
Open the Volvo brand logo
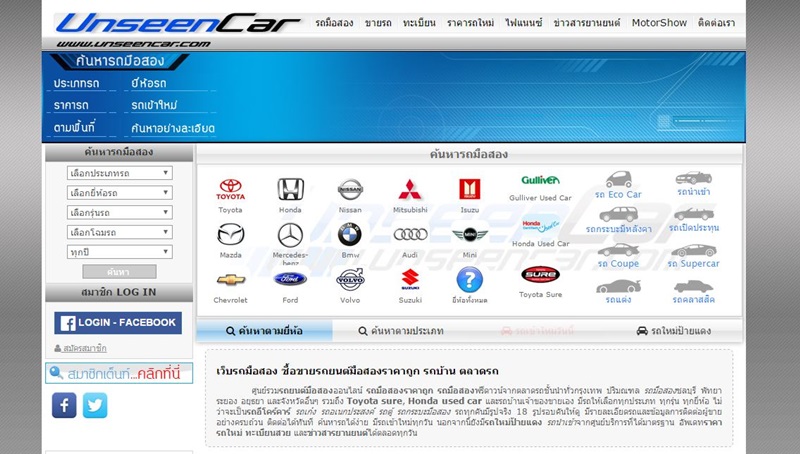[x=350, y=279]
